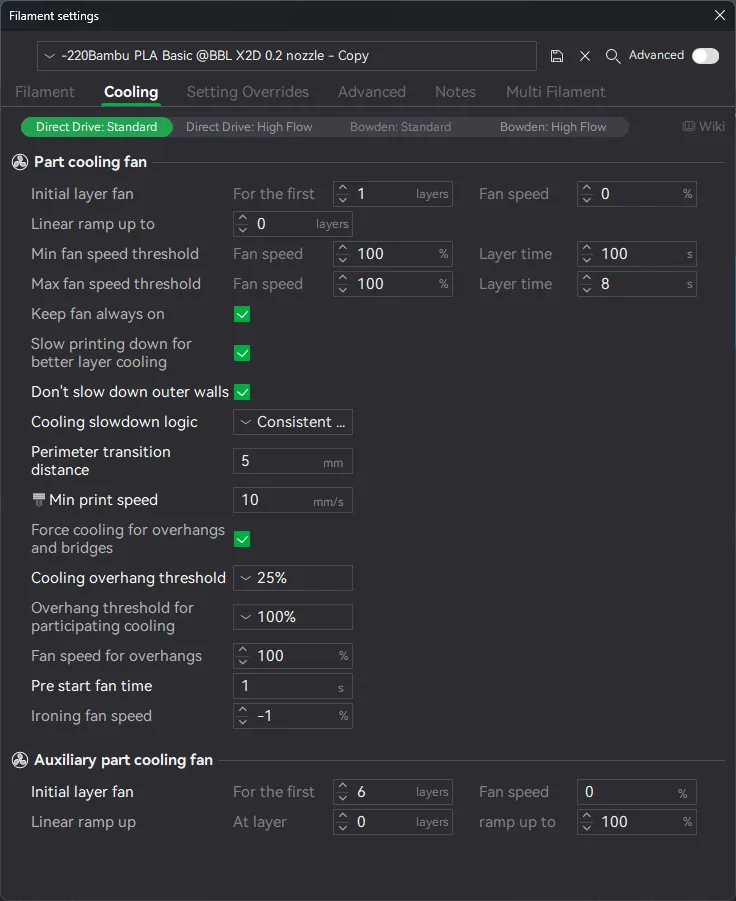Image resolution: width=736 pixels, height=901 pixels.
Task: Open the Multi Filament tab
Action: [x=556, y=92]
